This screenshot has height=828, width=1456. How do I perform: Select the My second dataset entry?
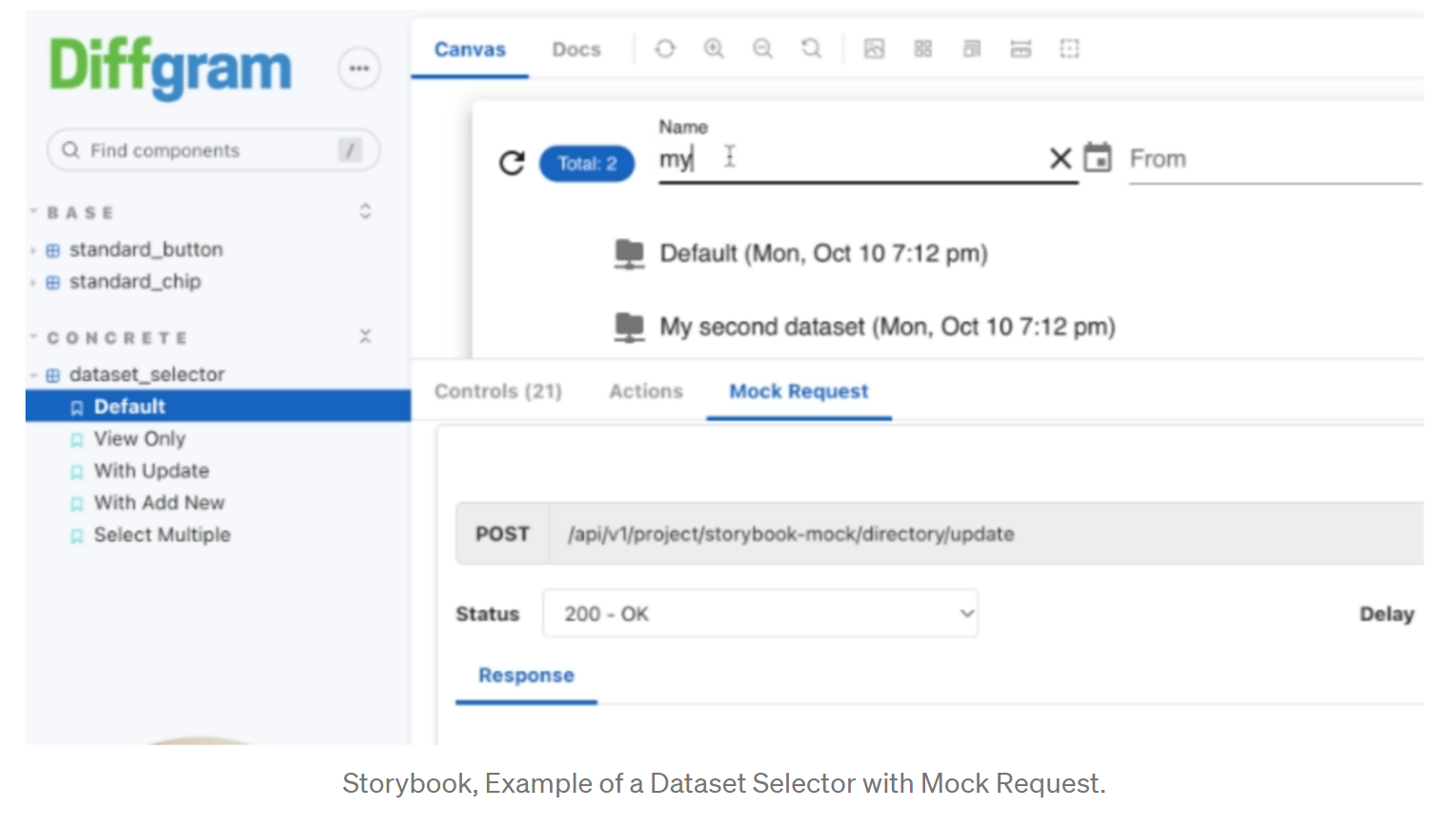click(886, 327)
